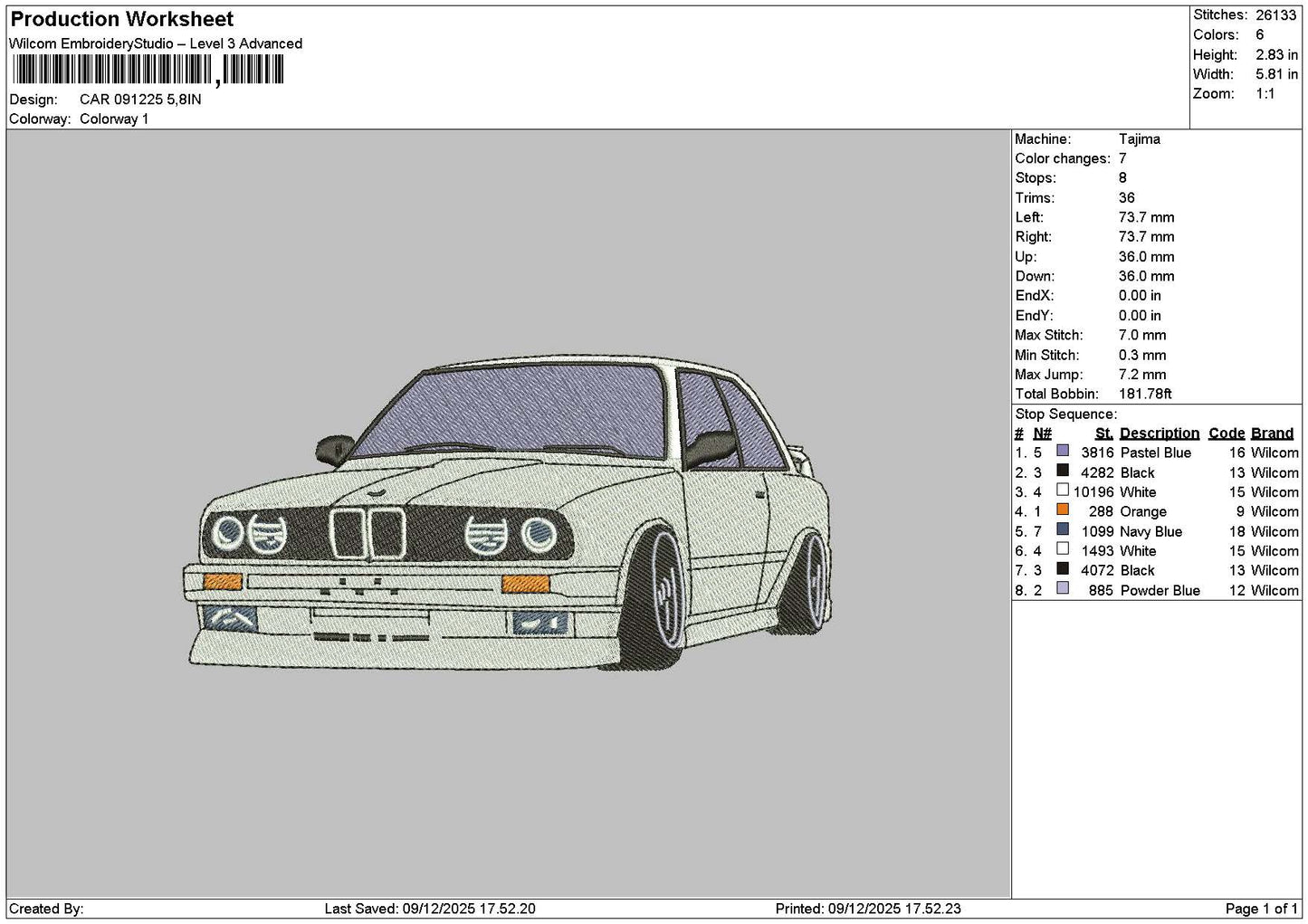
Task: Click stitch count 10196 in stop sequence
Action: pyautogui.click(x=1093, y=492)
